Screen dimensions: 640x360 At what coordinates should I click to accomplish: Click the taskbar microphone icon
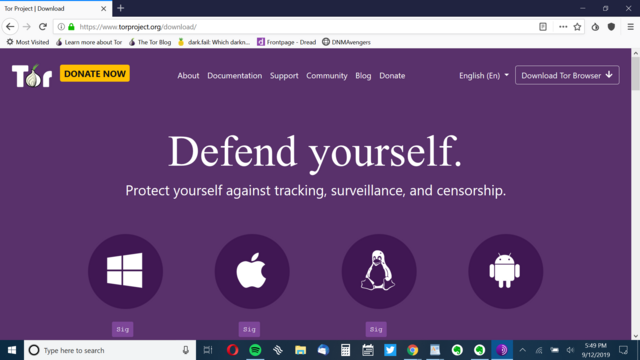pos(186,350)
